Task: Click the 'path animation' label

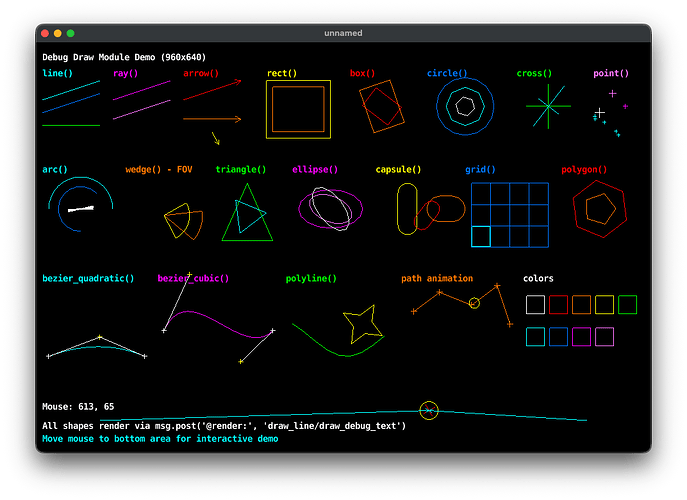Action: coord(437,278)
